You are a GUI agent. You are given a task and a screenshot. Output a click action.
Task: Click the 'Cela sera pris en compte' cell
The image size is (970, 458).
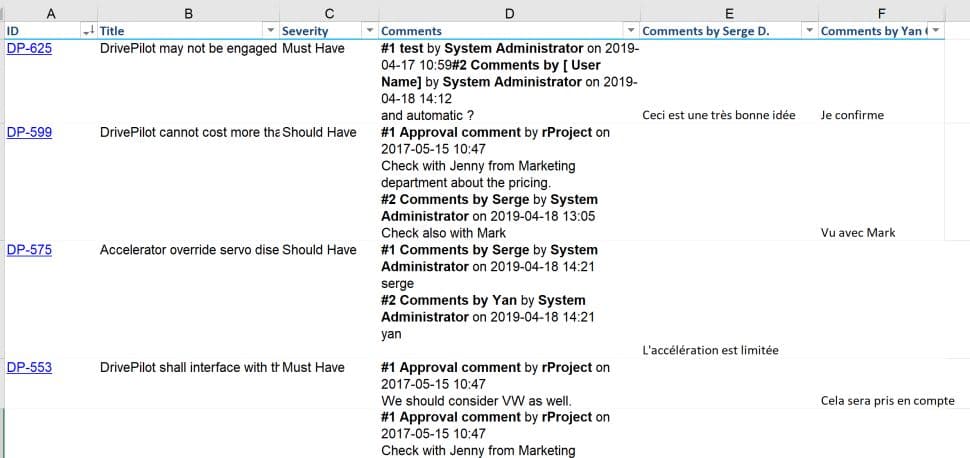point(887,401)
